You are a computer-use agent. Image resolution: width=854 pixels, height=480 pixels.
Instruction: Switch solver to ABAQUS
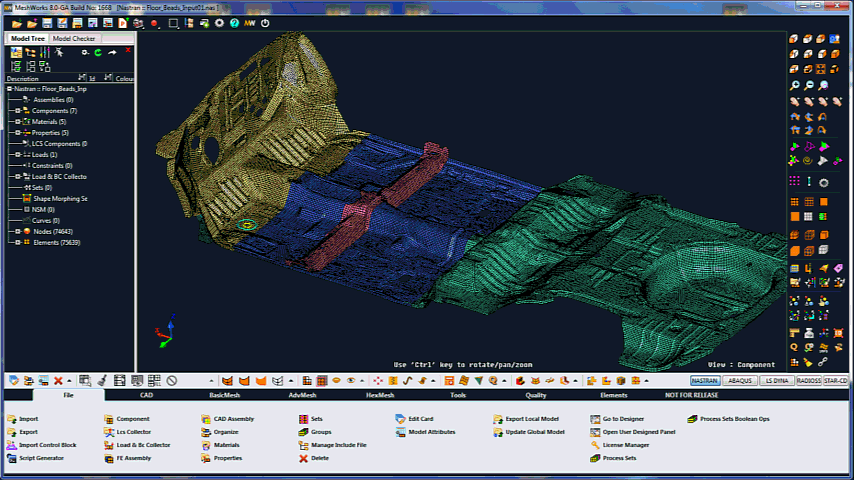click(x=740, y=381)
